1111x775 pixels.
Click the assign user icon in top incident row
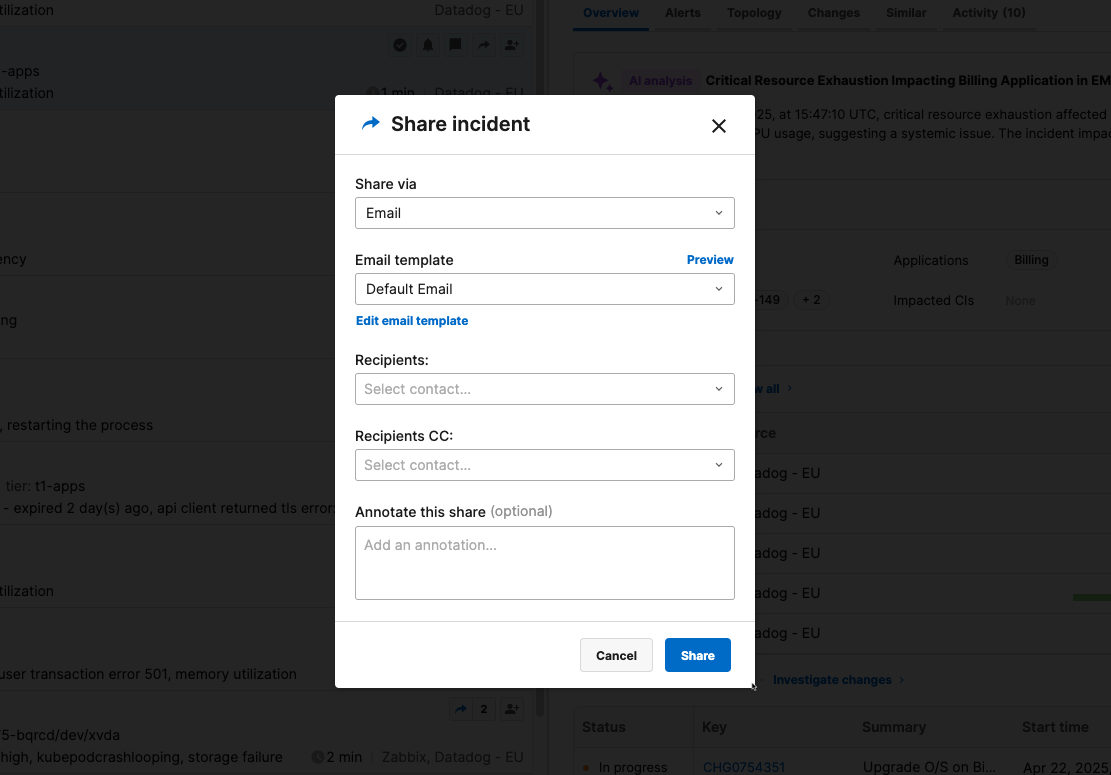point(512,45)
